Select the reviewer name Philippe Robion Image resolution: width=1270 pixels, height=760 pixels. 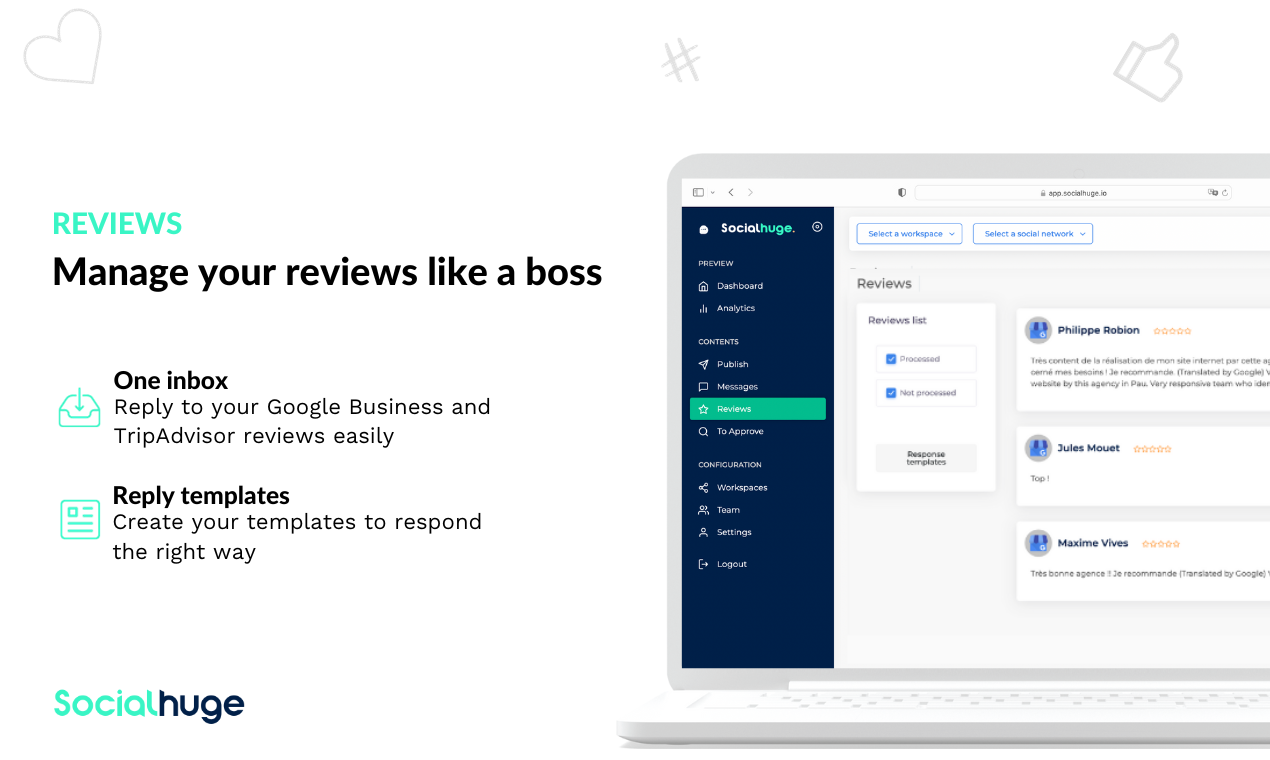pyautogui.click(x=1098, y=330)
